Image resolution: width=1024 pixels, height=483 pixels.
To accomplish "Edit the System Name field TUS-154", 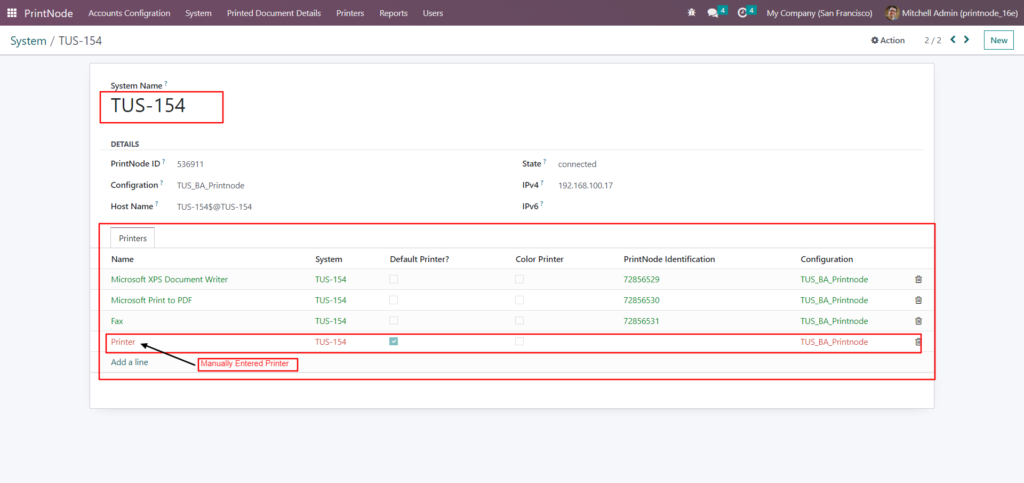I will pyautogui.click(x=148, y=106).
